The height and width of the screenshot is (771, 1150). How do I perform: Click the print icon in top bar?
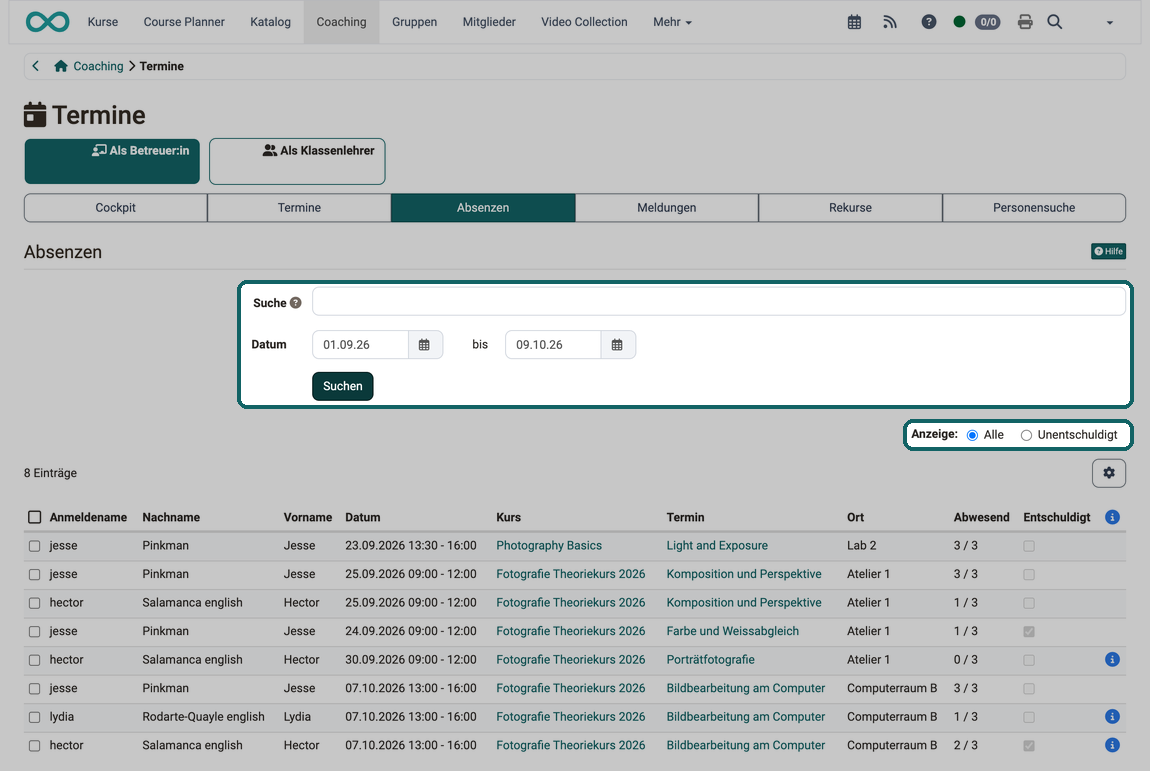tap(1025, 22)
